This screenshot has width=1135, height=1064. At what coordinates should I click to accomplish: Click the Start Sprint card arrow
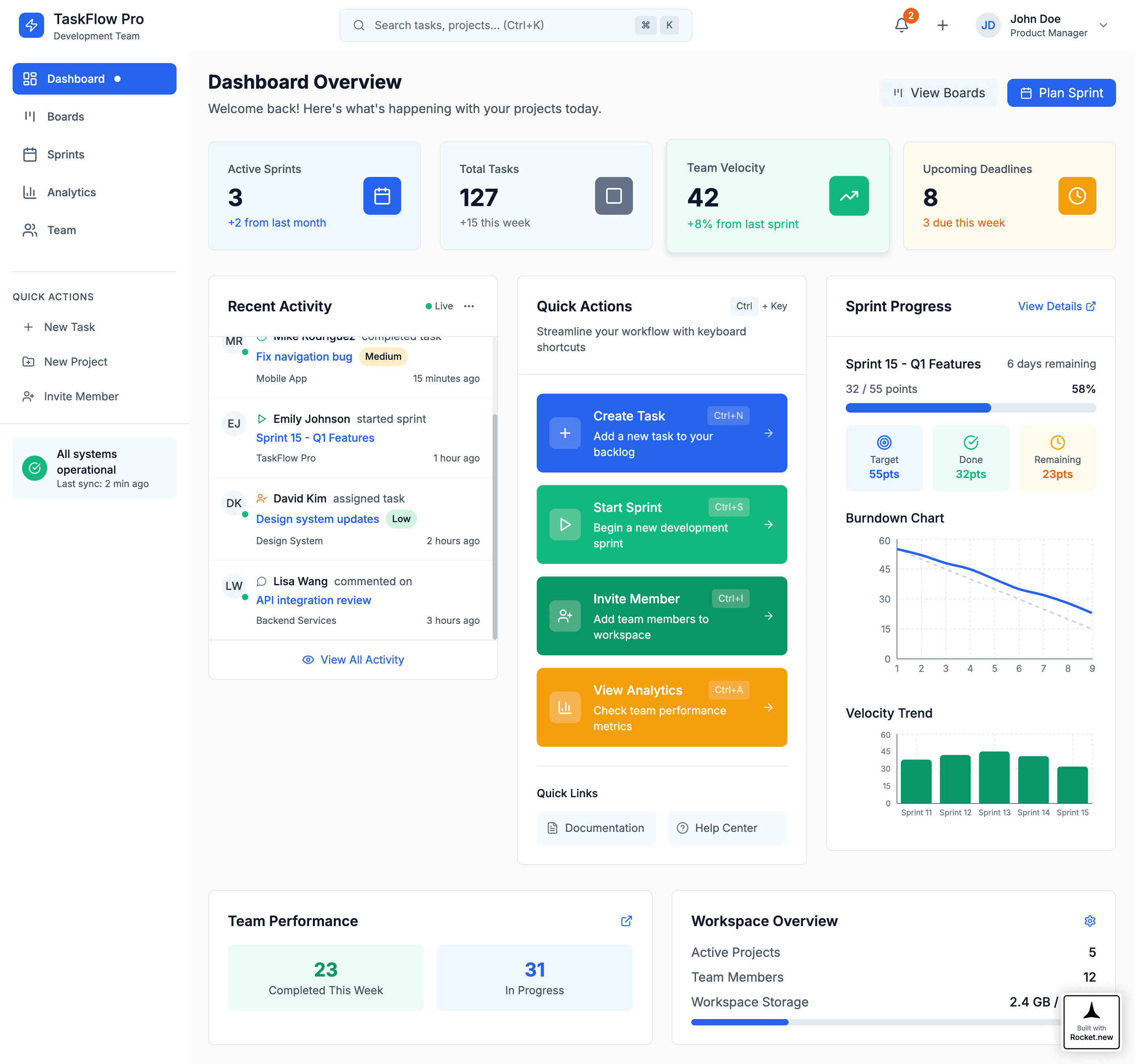click(x=768, y=525)
